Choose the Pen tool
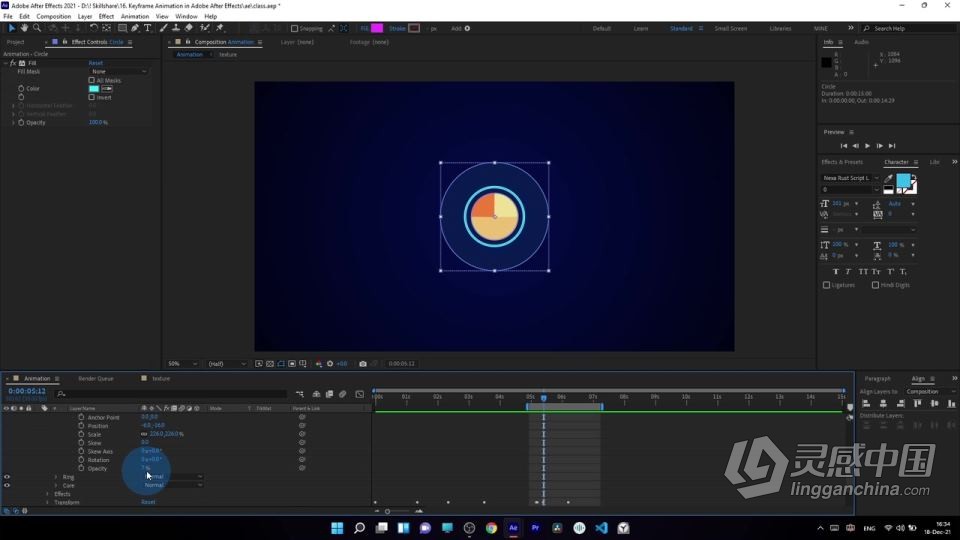 coord(135,28)
